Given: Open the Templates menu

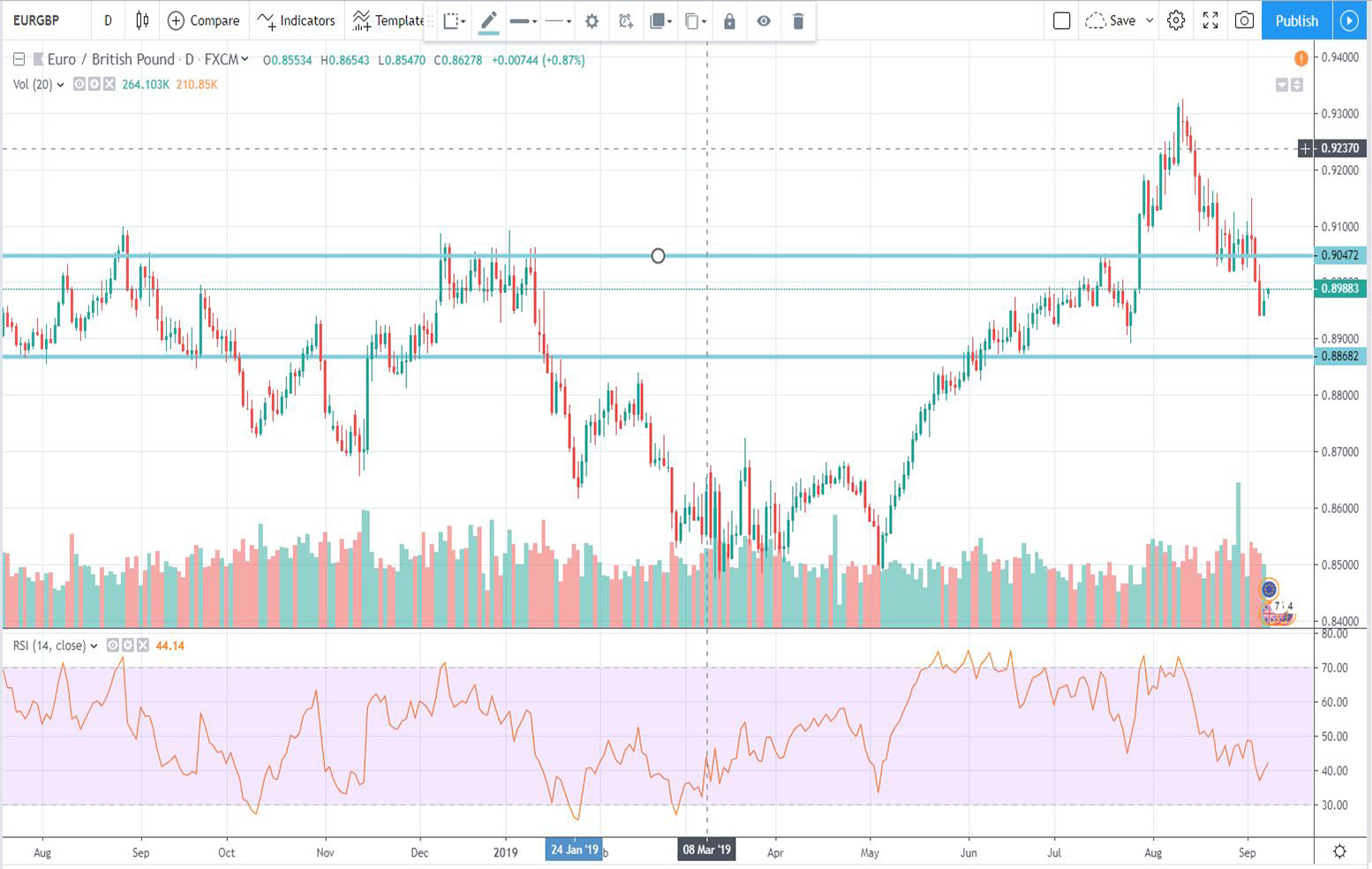Looking at the screenshot, I should [388, 21].
